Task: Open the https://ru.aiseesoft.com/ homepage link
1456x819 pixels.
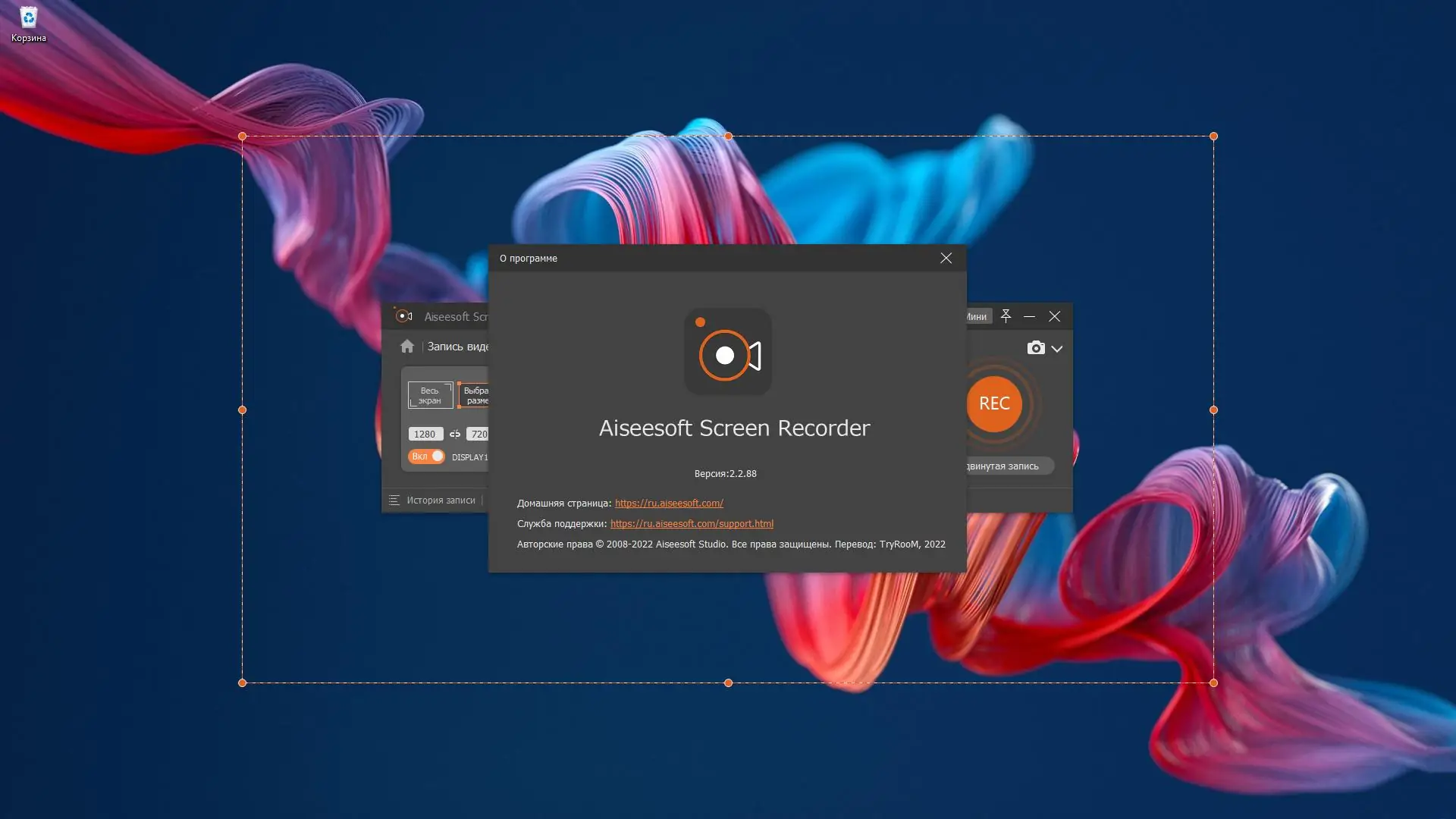Action: 668,503
